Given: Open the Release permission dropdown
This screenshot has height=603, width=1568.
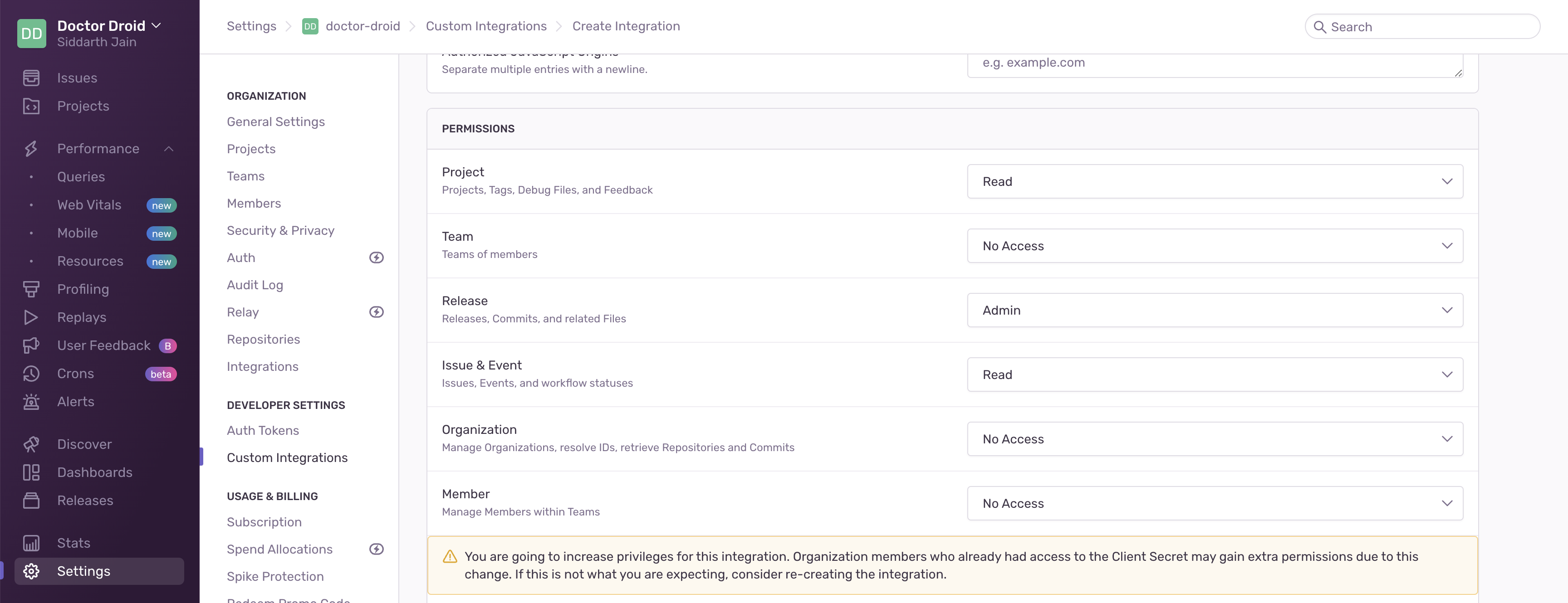Looking at the screenshot, I should 1215,310.
